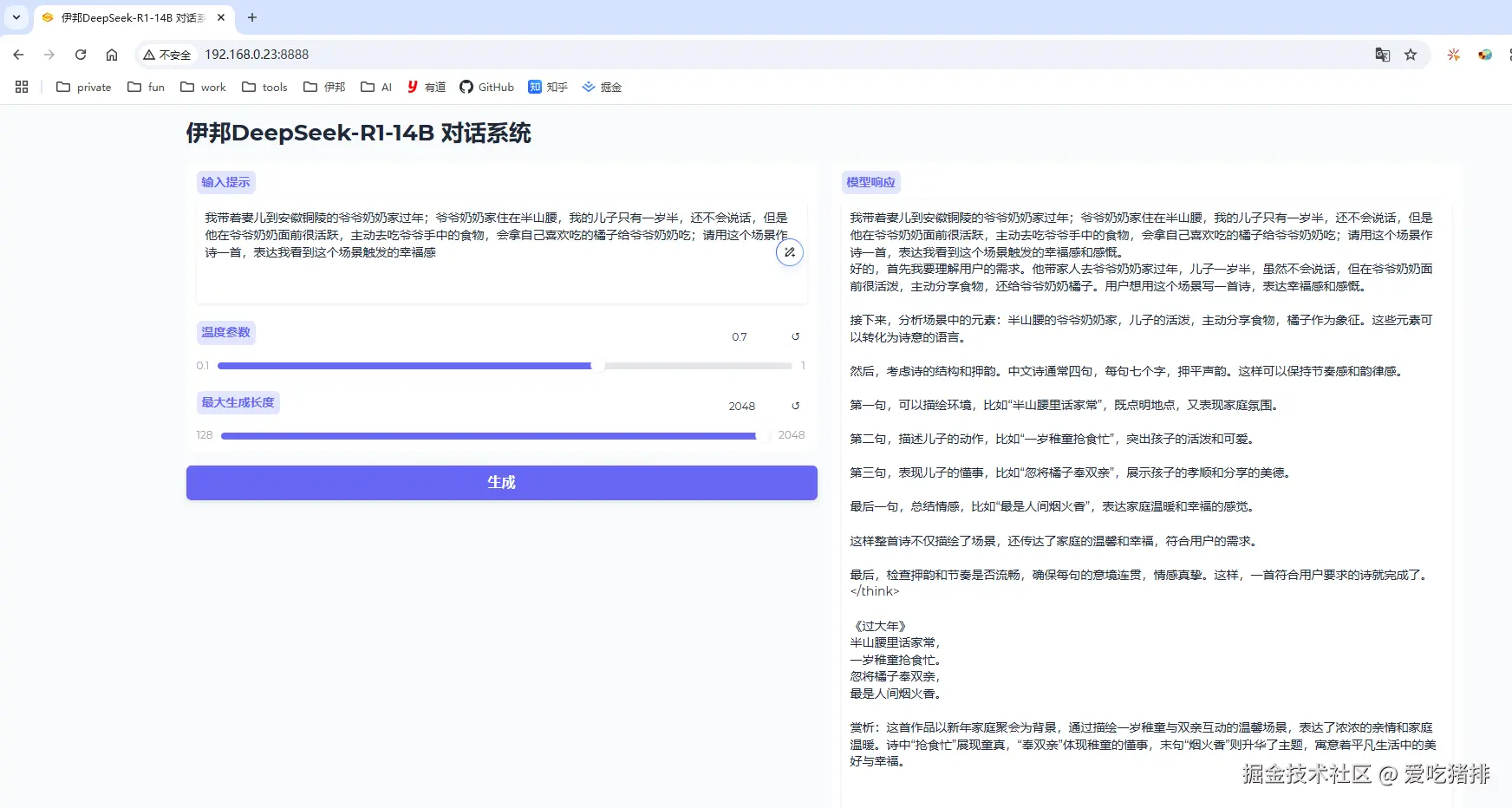
Task: Expand the private bookmark folder
Action: (84, 87)
